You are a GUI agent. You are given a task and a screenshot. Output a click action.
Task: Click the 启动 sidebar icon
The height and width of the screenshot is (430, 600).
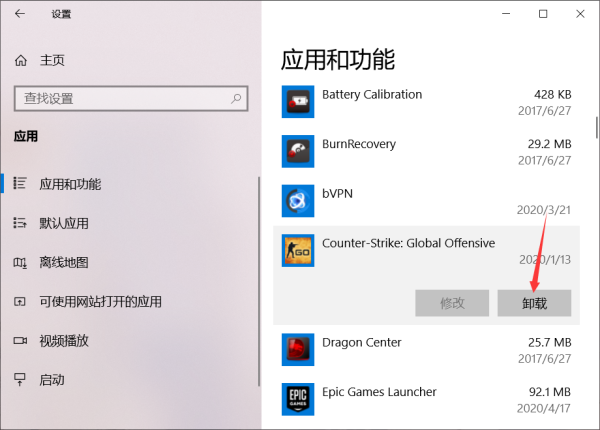[20, 380]
